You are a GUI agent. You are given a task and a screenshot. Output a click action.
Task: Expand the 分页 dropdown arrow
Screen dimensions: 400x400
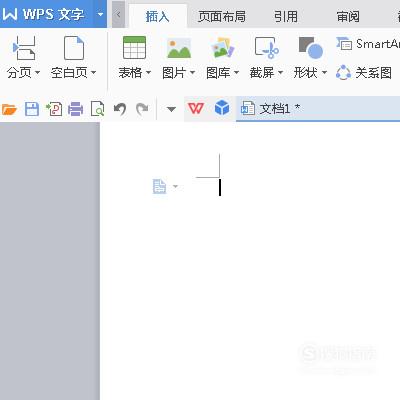click(37, 72)
